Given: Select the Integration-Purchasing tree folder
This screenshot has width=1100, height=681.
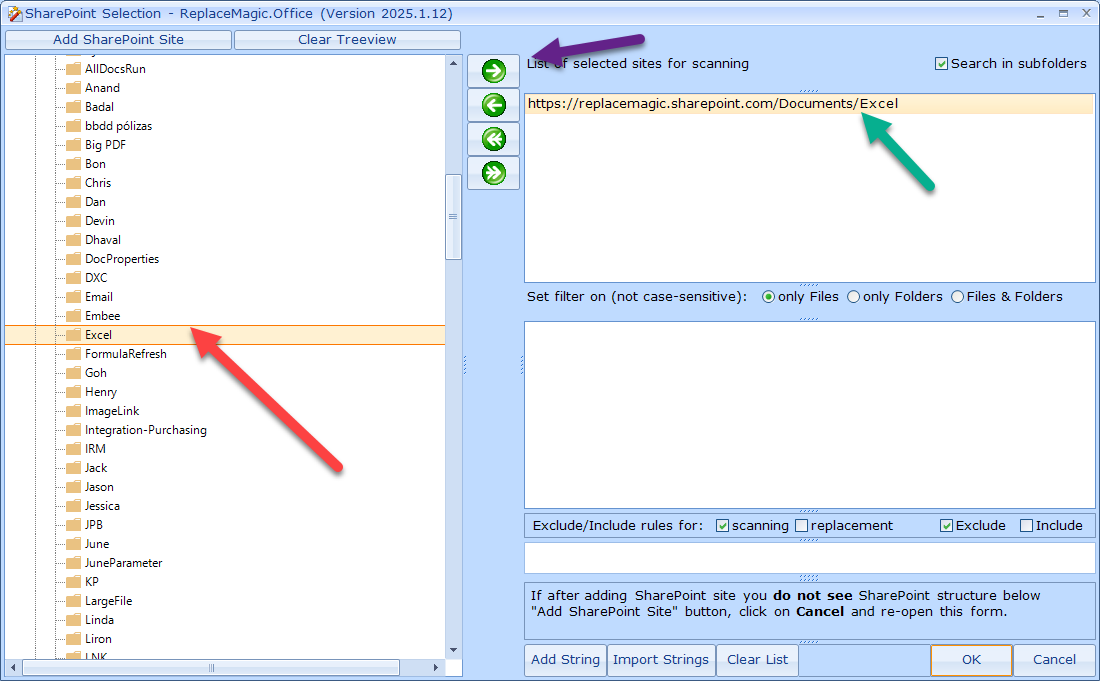Looking at the screenshot, I should click(145, 430).
